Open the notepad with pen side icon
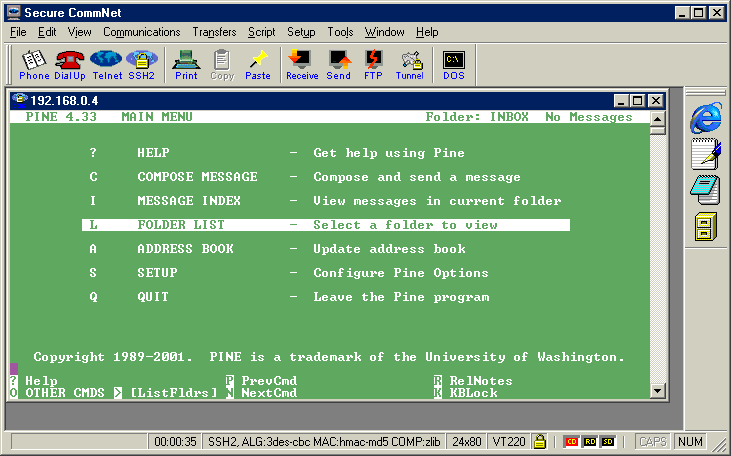 tap(706, 154)
